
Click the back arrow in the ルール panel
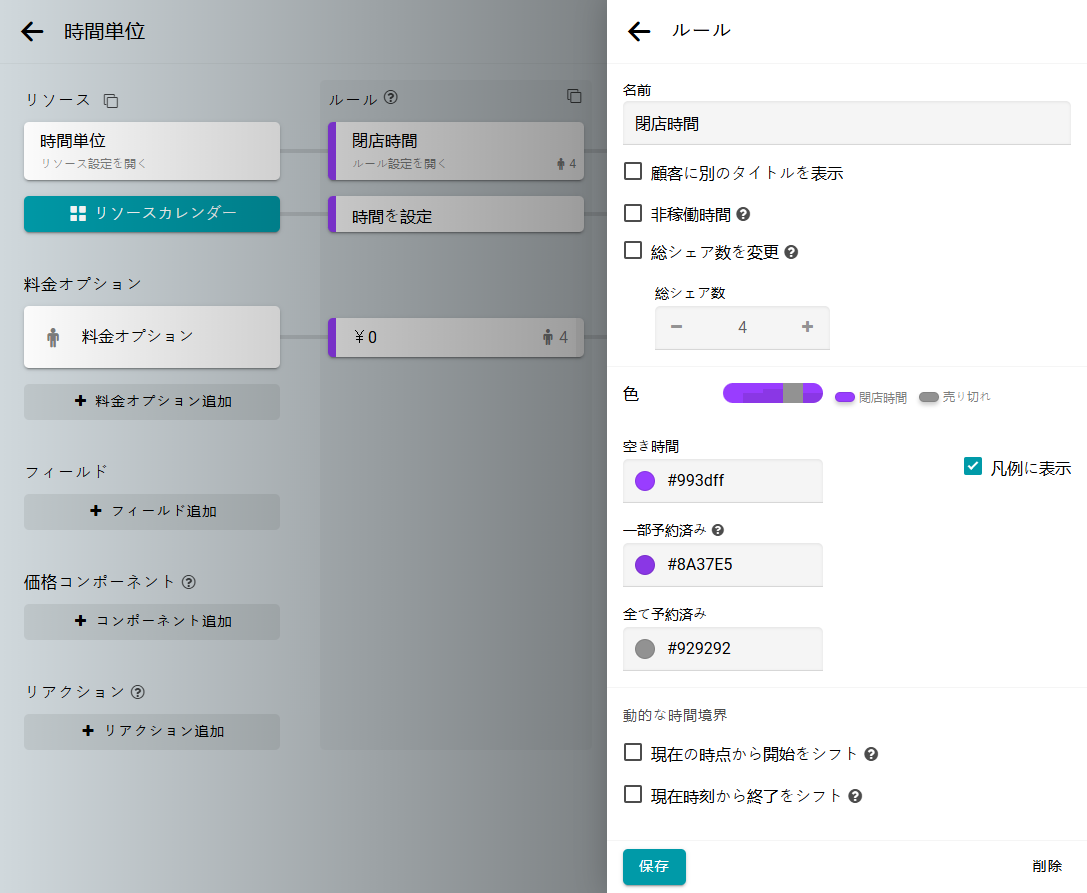click(x=639, y=32)
